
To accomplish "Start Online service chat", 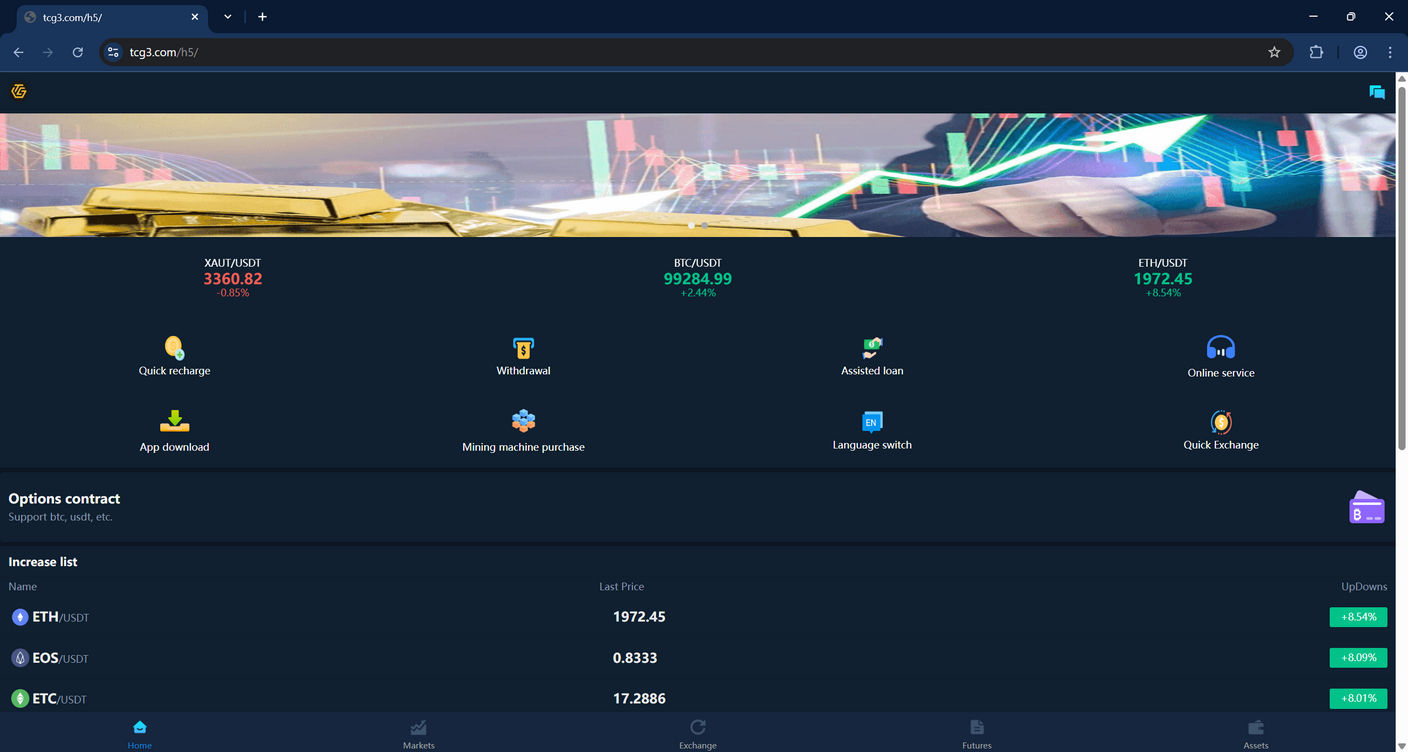I will pyautogui.click(x=1220, y=355).
